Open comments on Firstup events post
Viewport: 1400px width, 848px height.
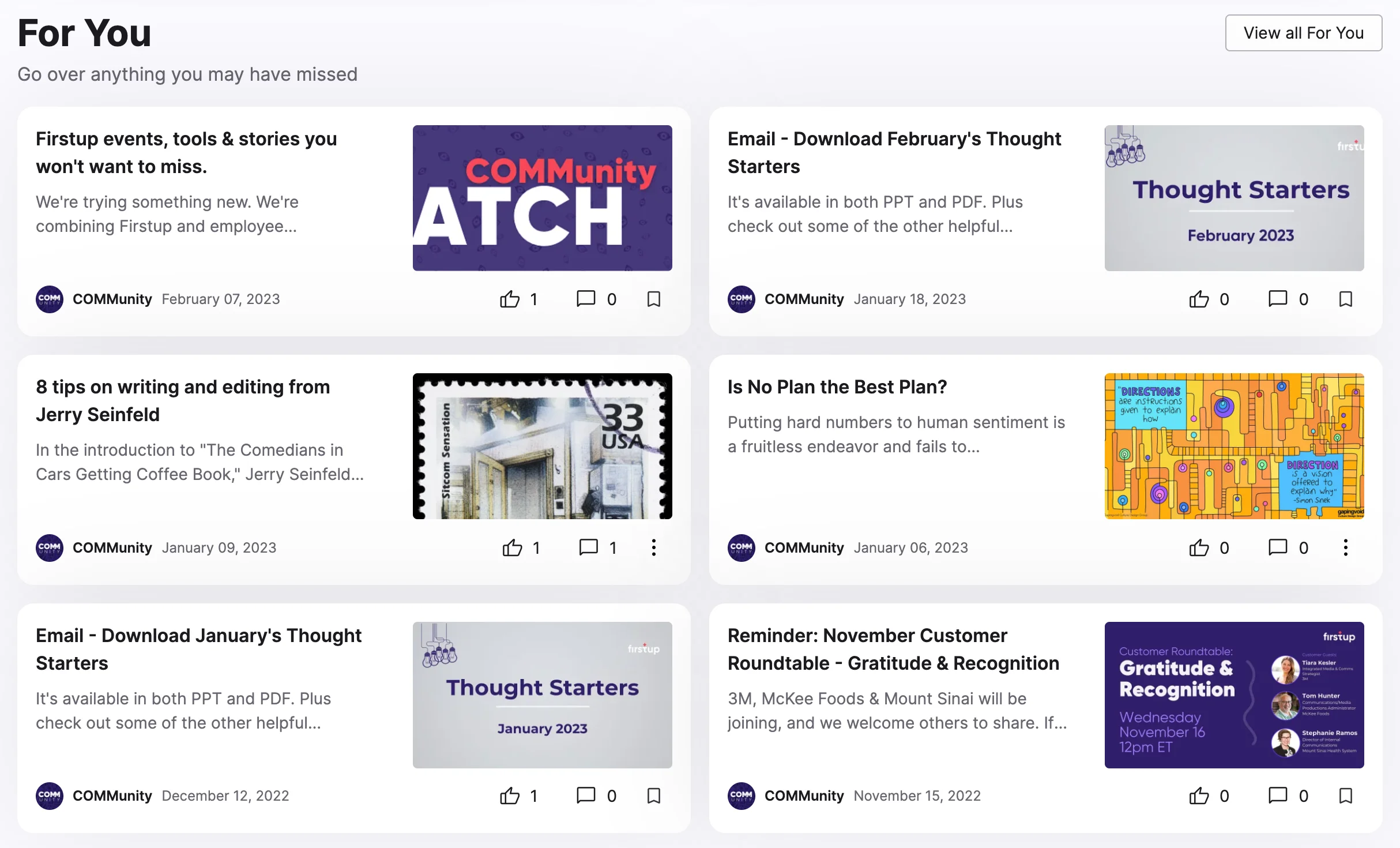coord(586,299)
